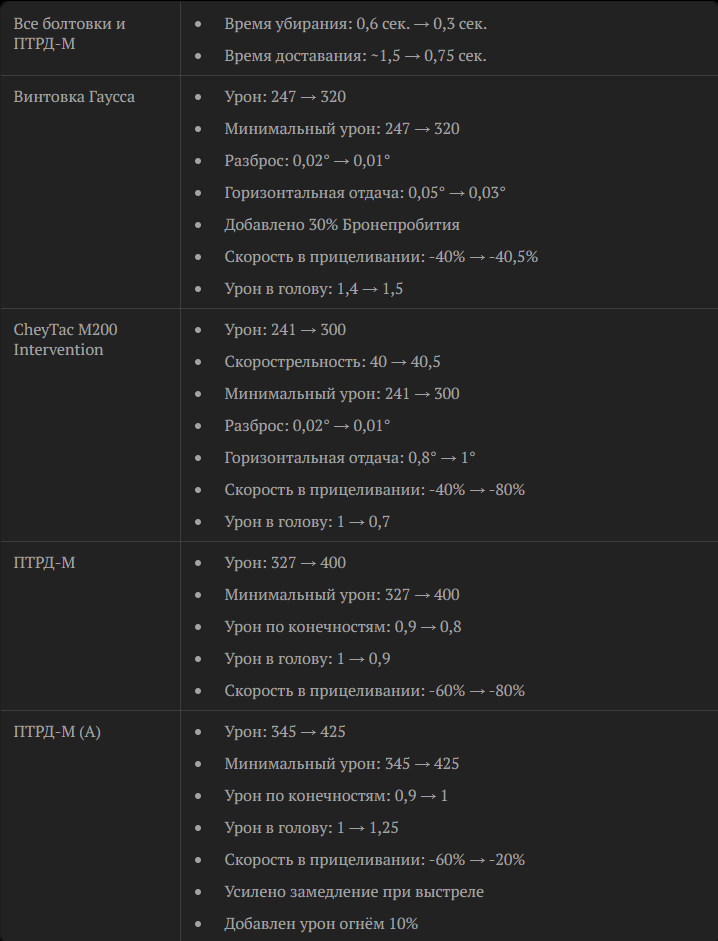This screenshot has height=941, width=718.
Task: Click "Добавлено 30% Бронепробития" line
Action: 342,225
